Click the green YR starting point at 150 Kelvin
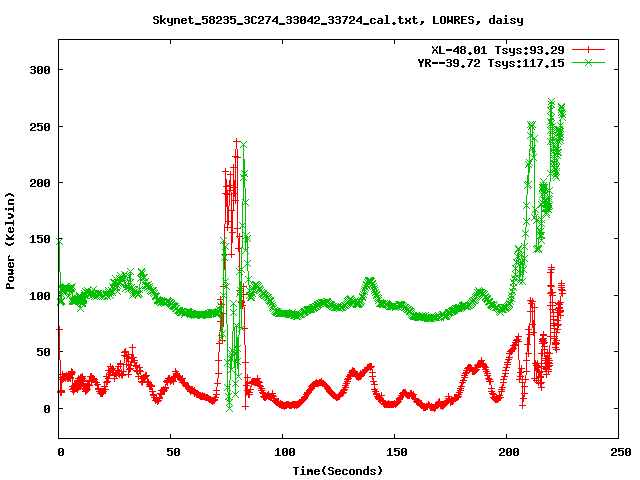The image size is (640, 480). pos(60,242)
